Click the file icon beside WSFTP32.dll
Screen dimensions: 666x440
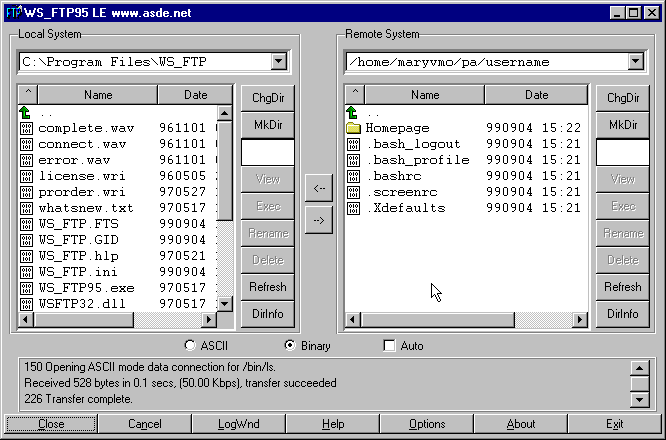[x=26, y=305]
